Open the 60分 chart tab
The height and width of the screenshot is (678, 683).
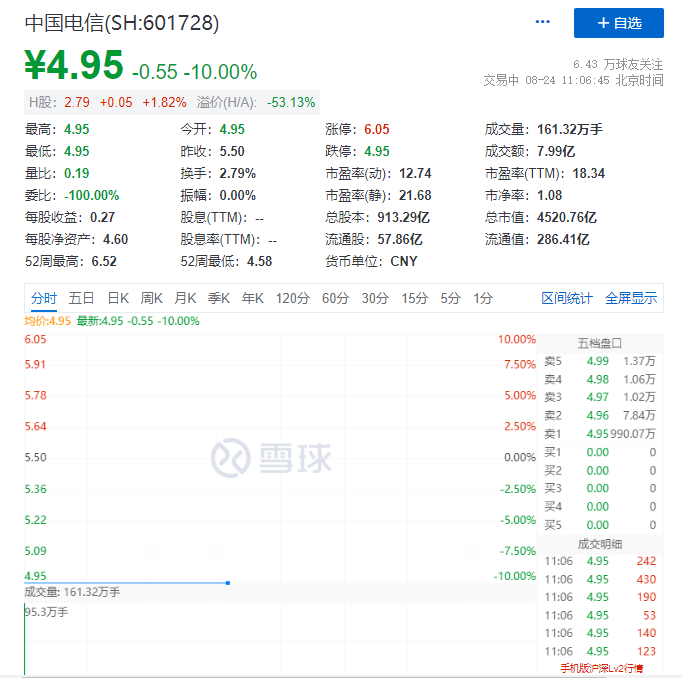(335, 298)
